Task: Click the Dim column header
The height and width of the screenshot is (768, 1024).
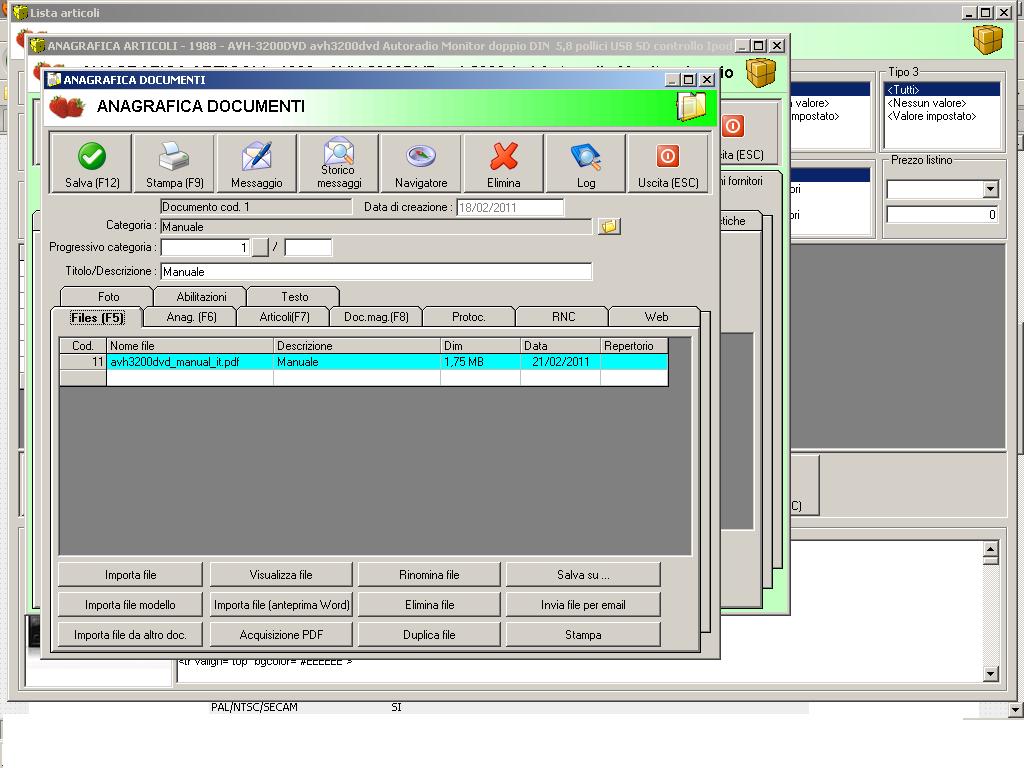Action: tap(481, 346)
